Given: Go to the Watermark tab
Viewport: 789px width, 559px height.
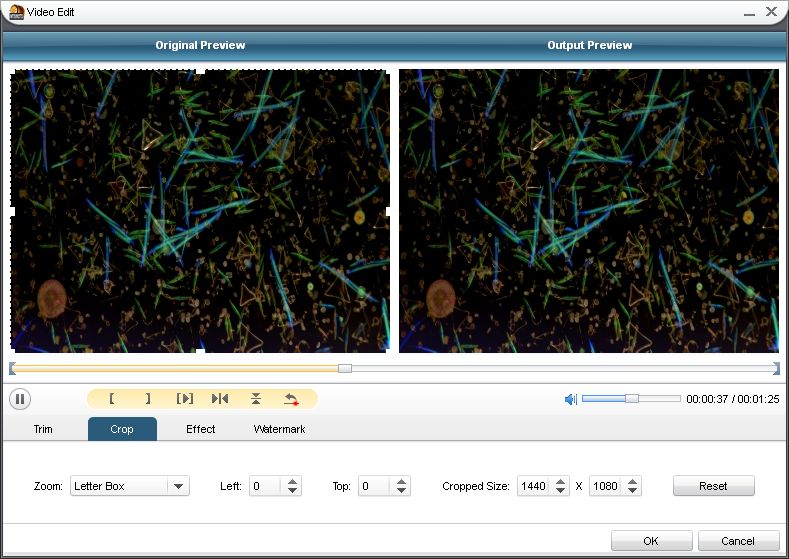Looking at the screenshot, I should (x=279, y=429).
